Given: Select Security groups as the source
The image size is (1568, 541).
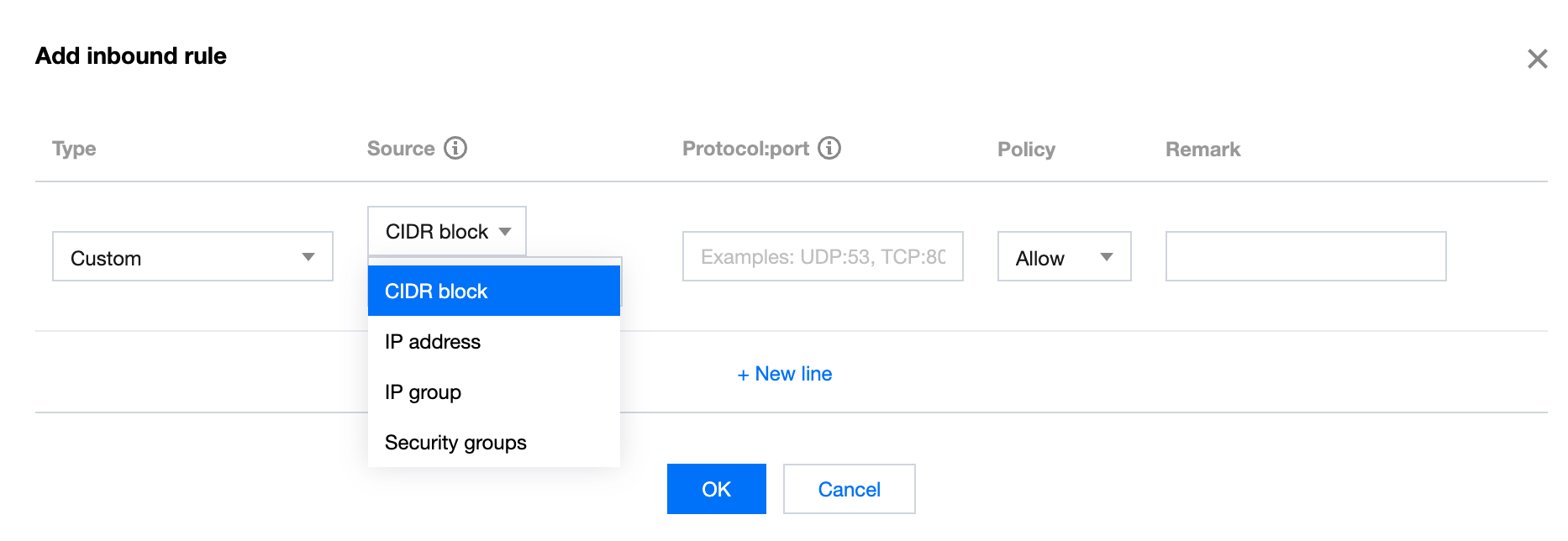Looking at the screenshot, I should tap(455, 443).
